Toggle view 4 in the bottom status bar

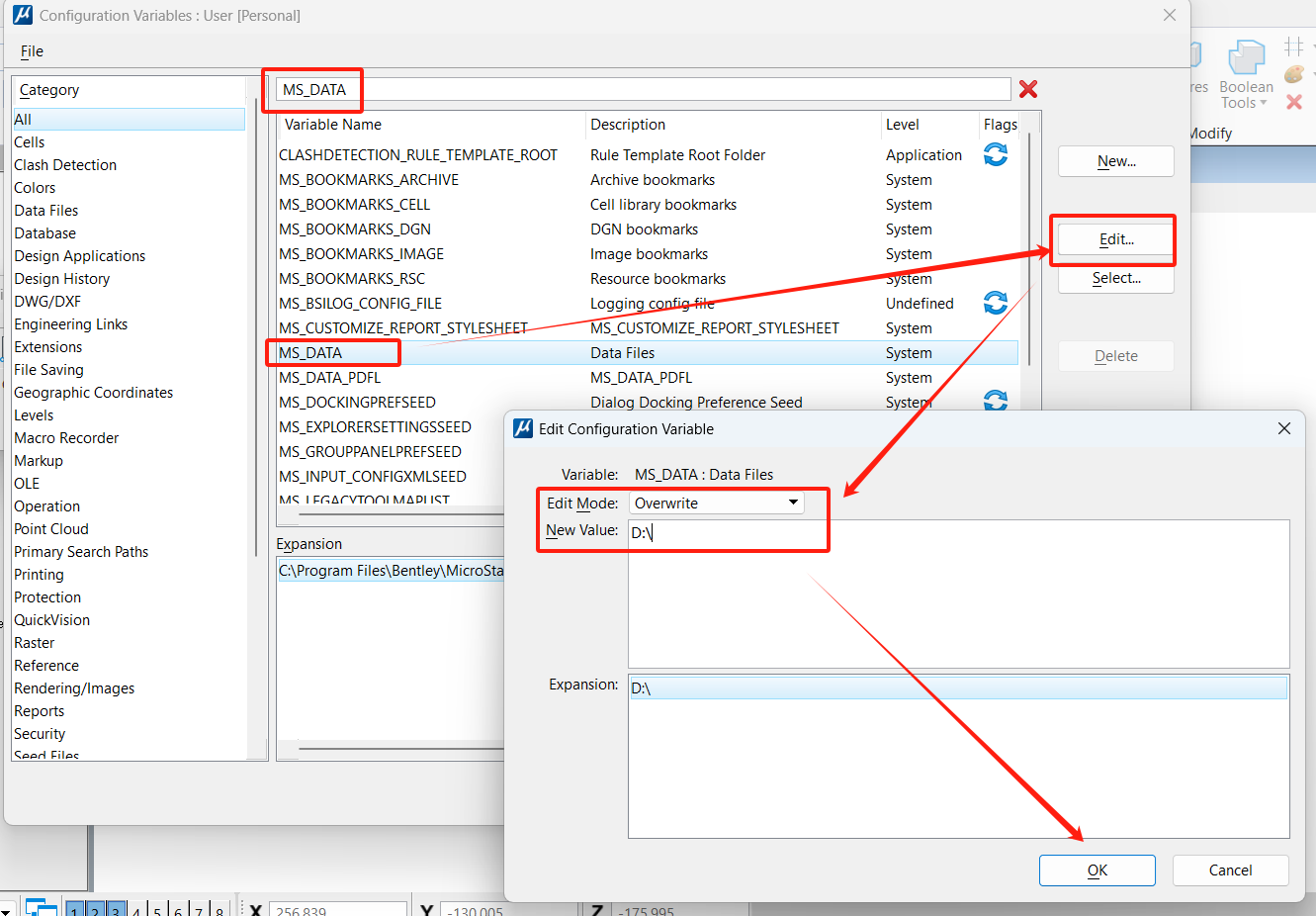pos(136,909)
